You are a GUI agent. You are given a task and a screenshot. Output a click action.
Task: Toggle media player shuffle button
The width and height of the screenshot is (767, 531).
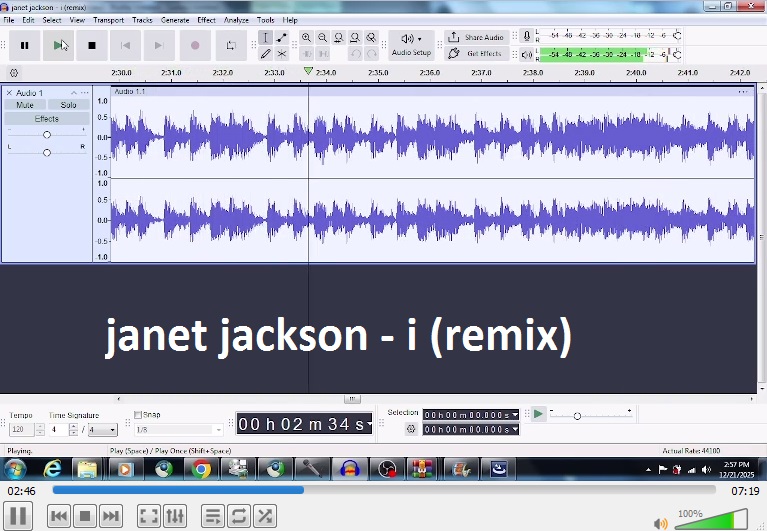[265, 516]
